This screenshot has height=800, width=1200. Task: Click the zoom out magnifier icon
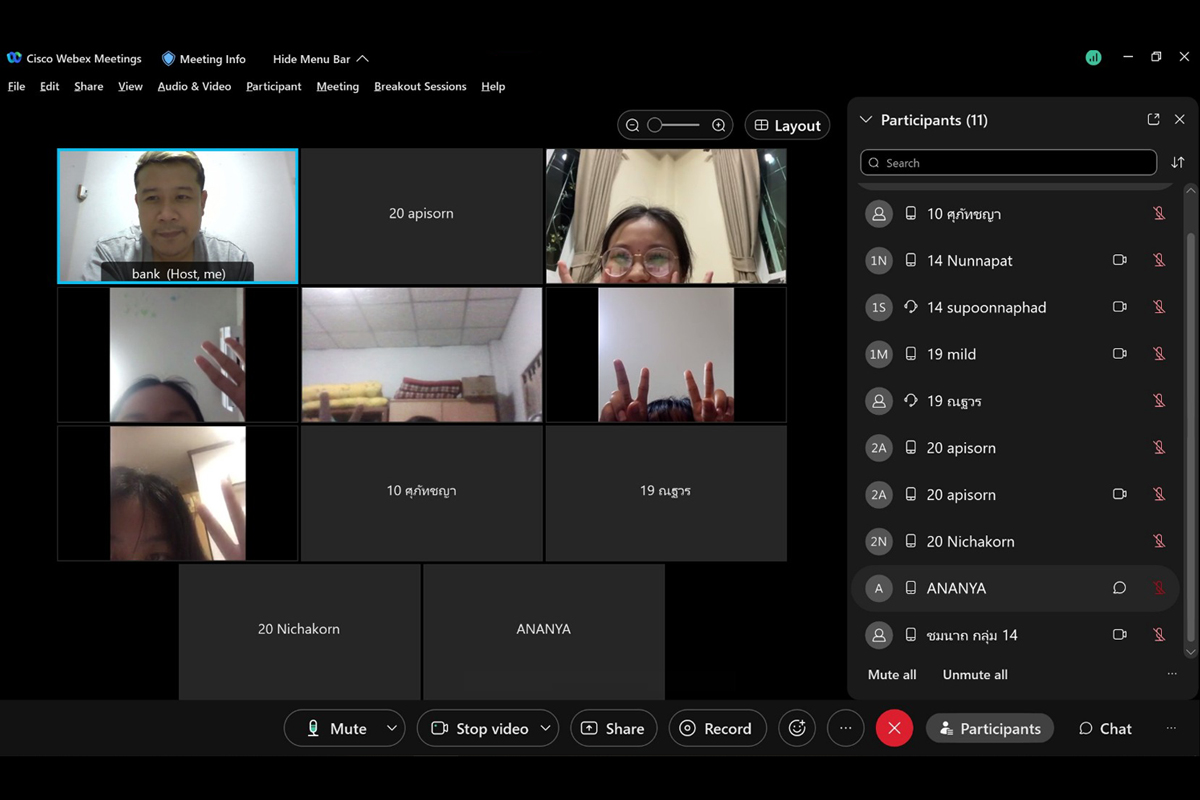click(x=632, y=125)
